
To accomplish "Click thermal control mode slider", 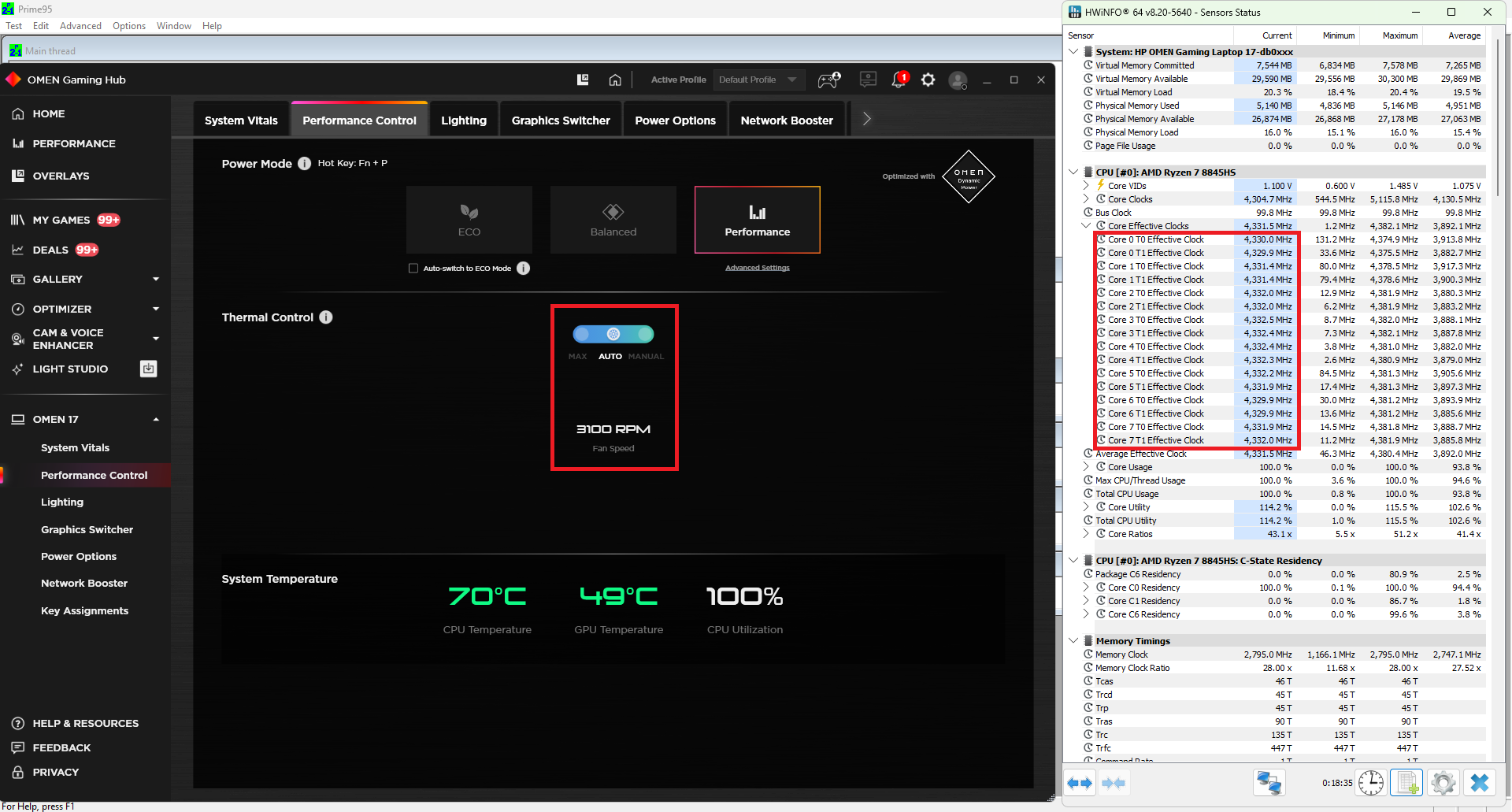I will point(613,334).
